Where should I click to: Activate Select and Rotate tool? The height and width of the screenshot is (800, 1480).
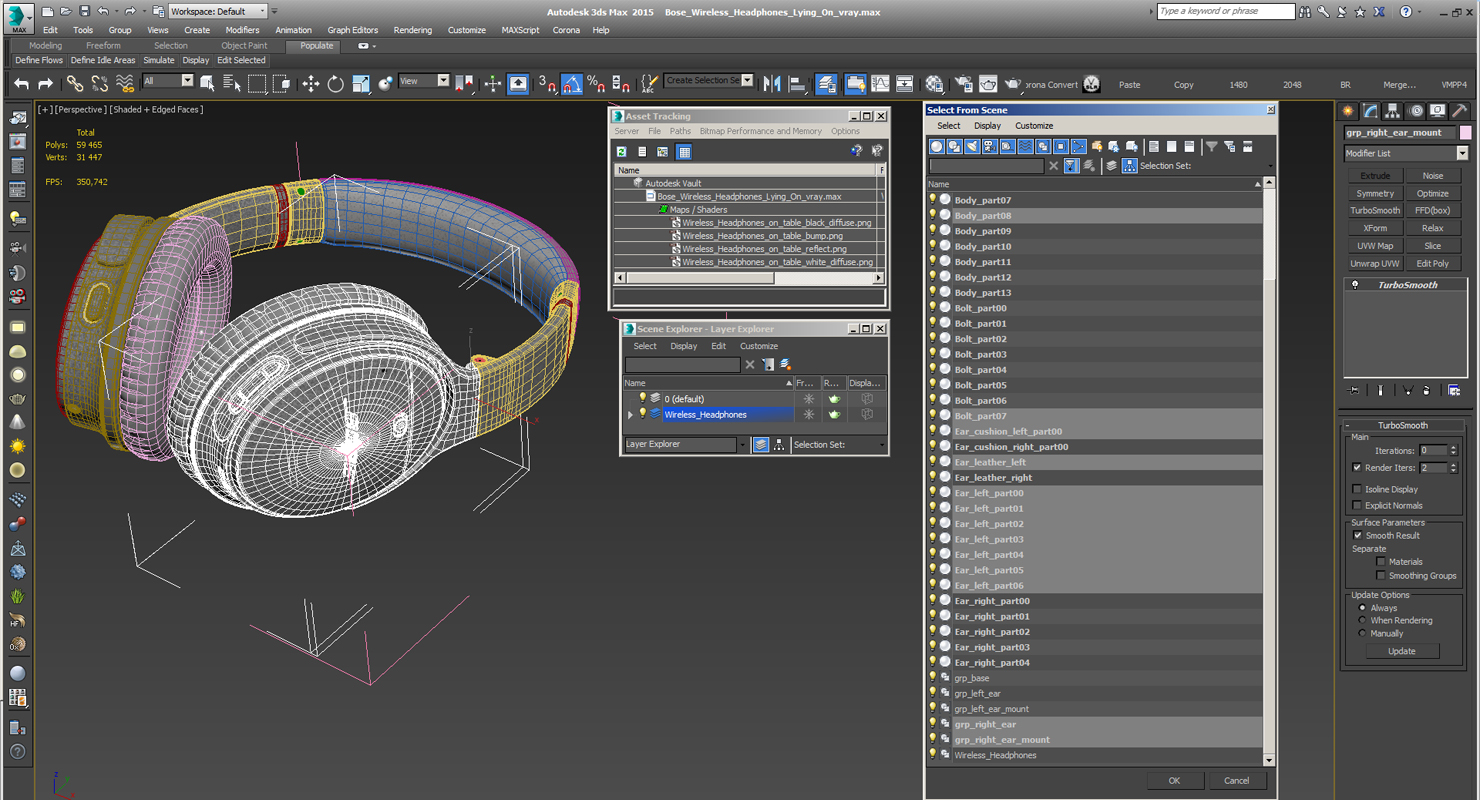[x=335, y=84]
